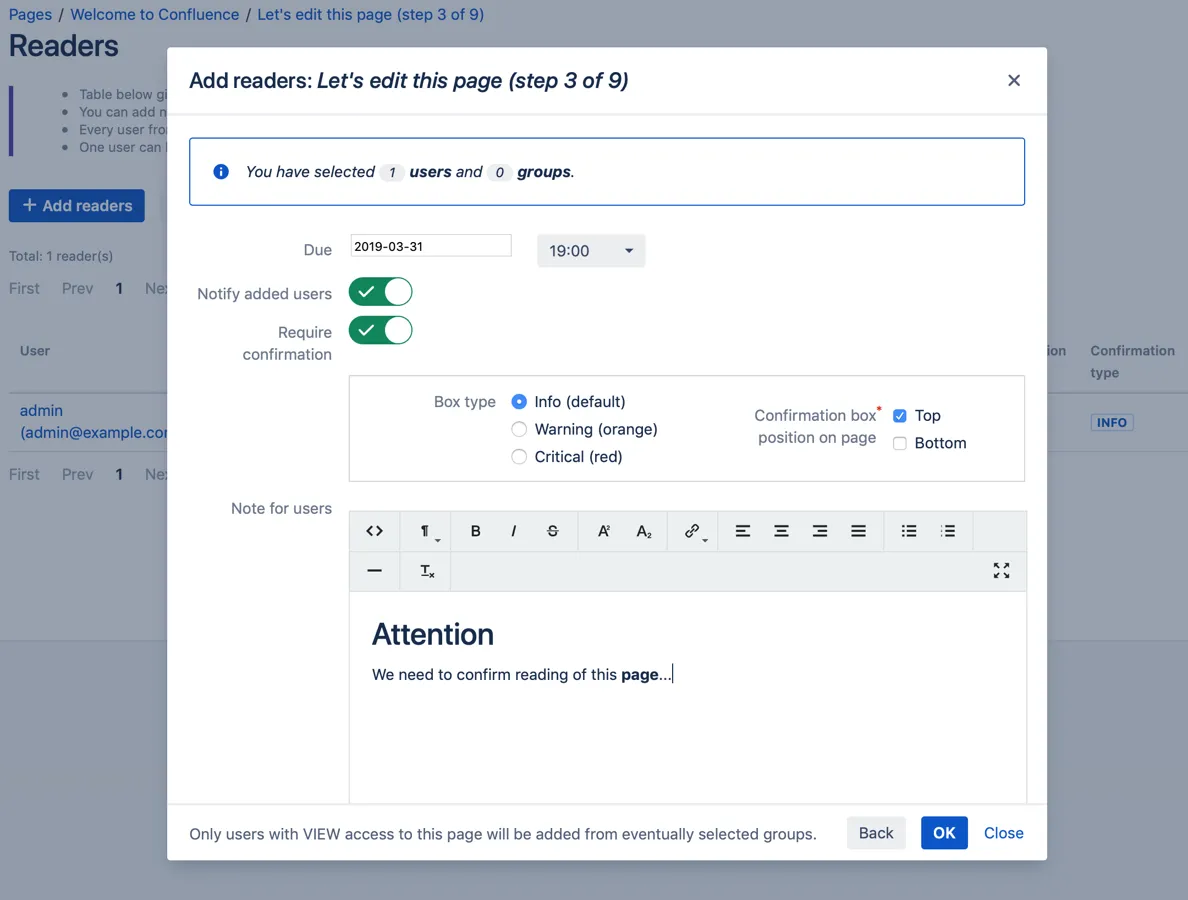Image resolution: width=1188 pixels, height=900 pixels.
Task: Center align text
Action: click(x=781, y=531)
